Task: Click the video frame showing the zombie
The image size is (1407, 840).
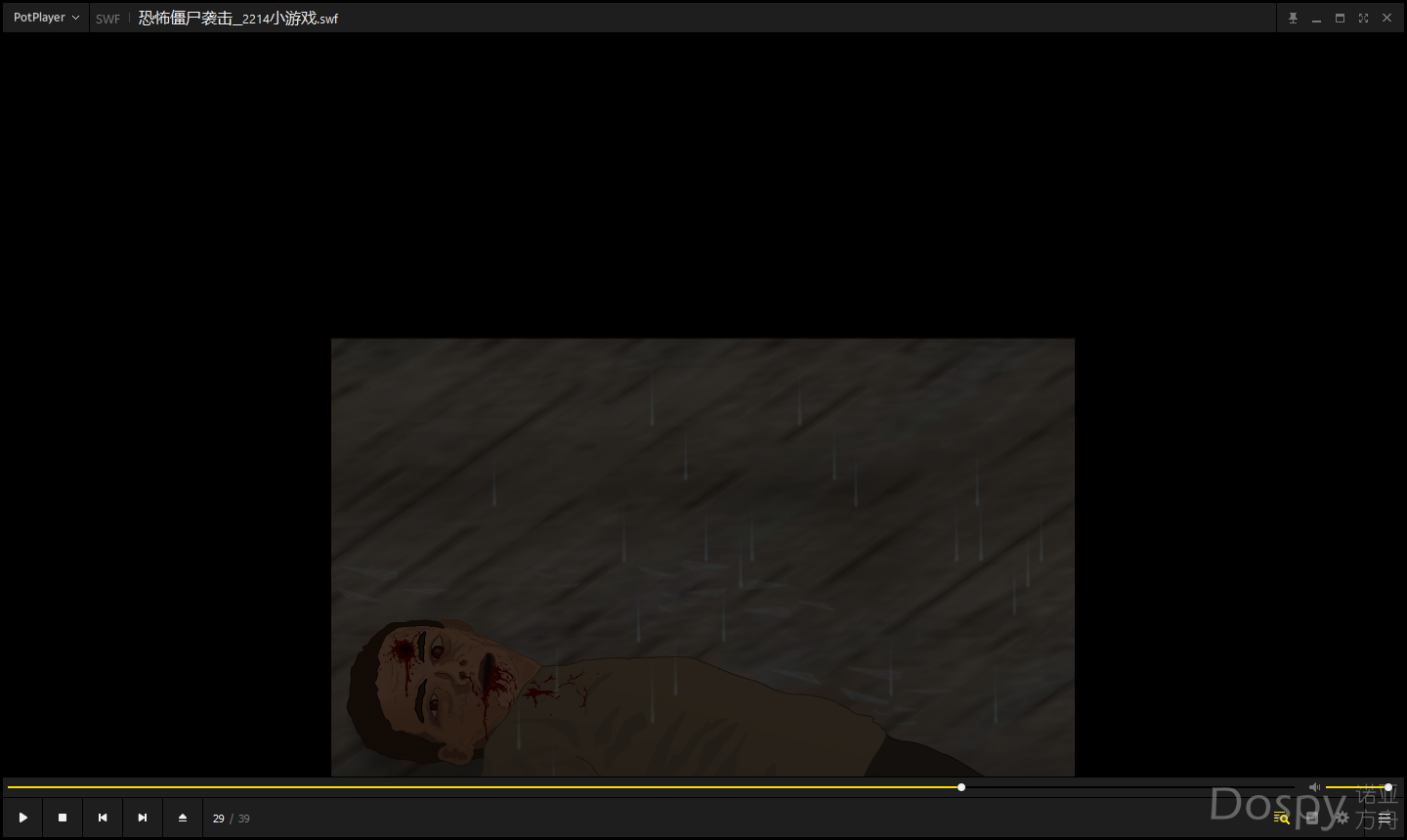Action: 703,557
